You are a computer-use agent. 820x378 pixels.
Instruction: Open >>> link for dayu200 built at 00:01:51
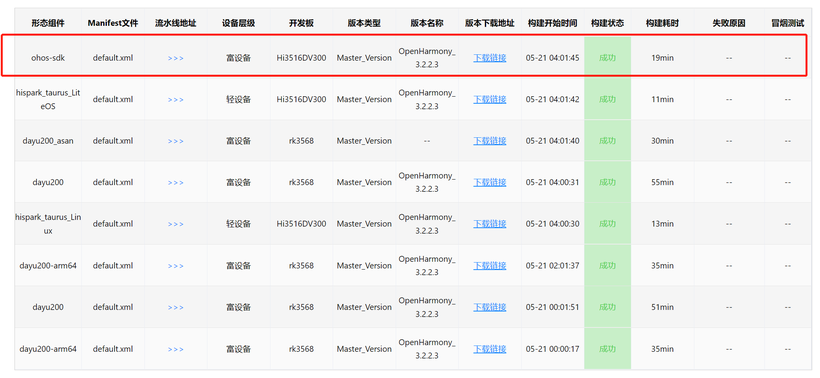tap(176, 307)
